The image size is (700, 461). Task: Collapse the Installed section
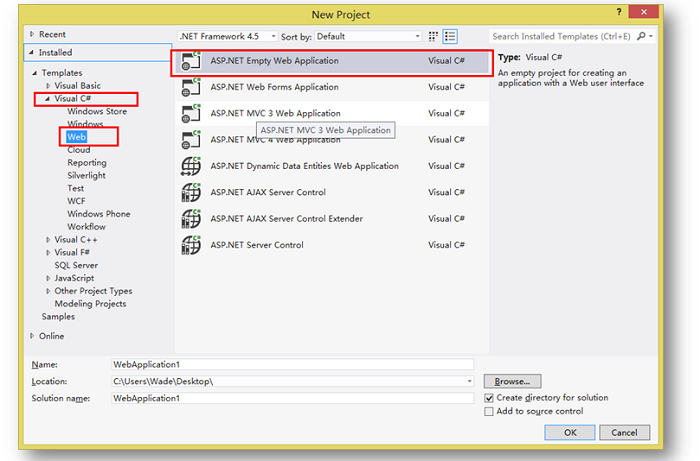point(31,53)
